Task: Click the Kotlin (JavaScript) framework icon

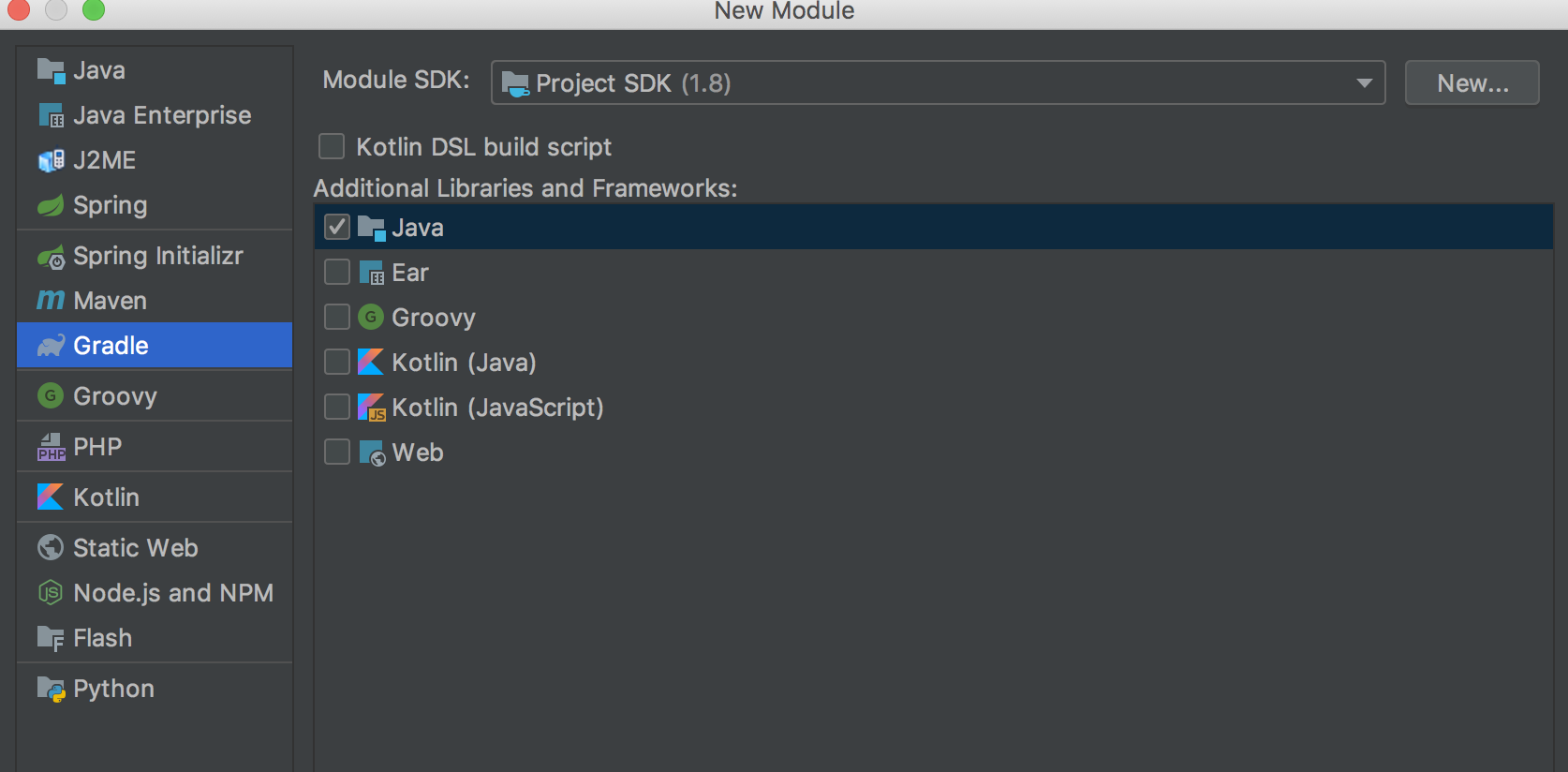Action: click(371, 407)
